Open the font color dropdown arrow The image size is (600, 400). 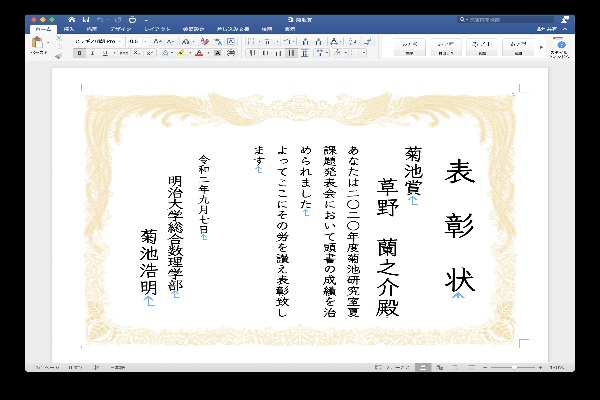click(208, 53)
